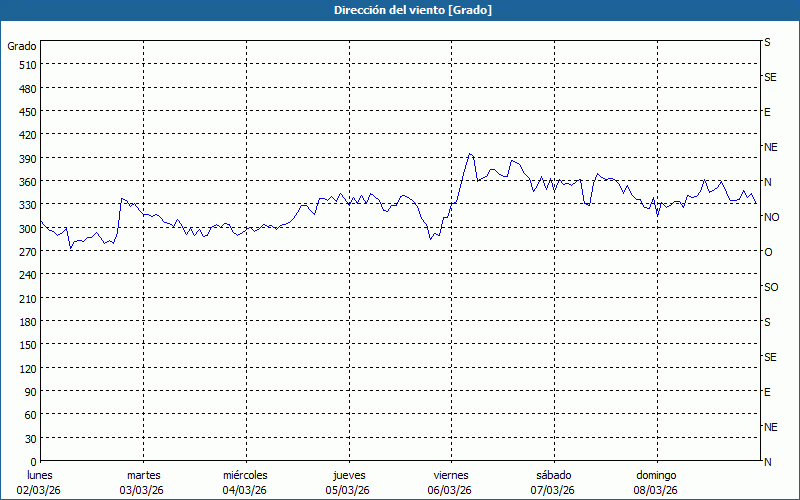Select the 30 degree axis label
This screenshot has width=800, height=500.
coord(29,438)
